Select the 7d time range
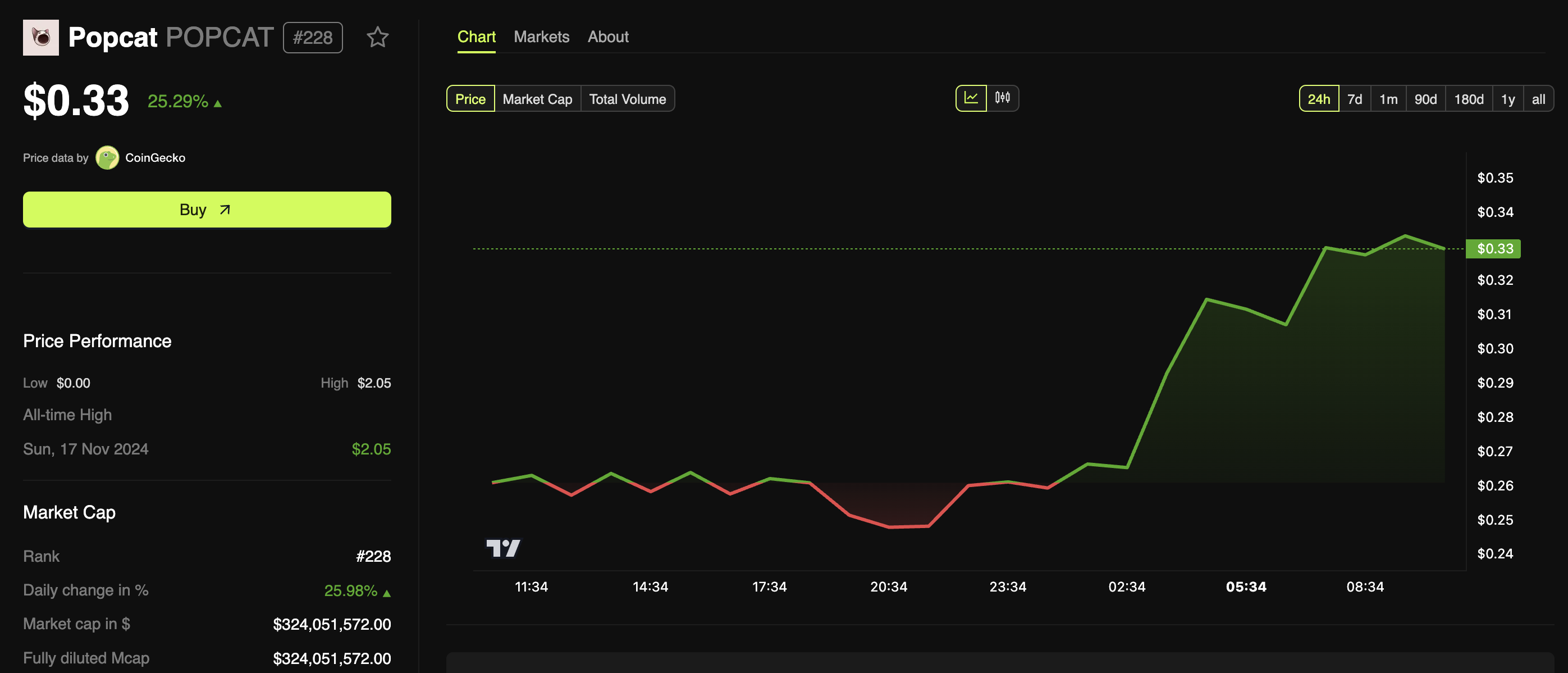This screenshot has height=673, width=1568. tap(1354, 97)
